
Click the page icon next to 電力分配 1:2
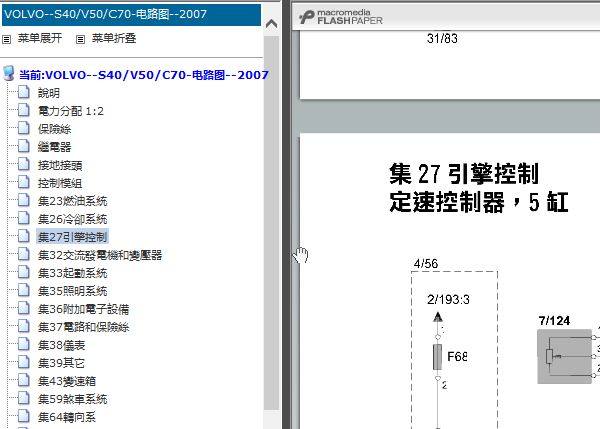[24, 110]
